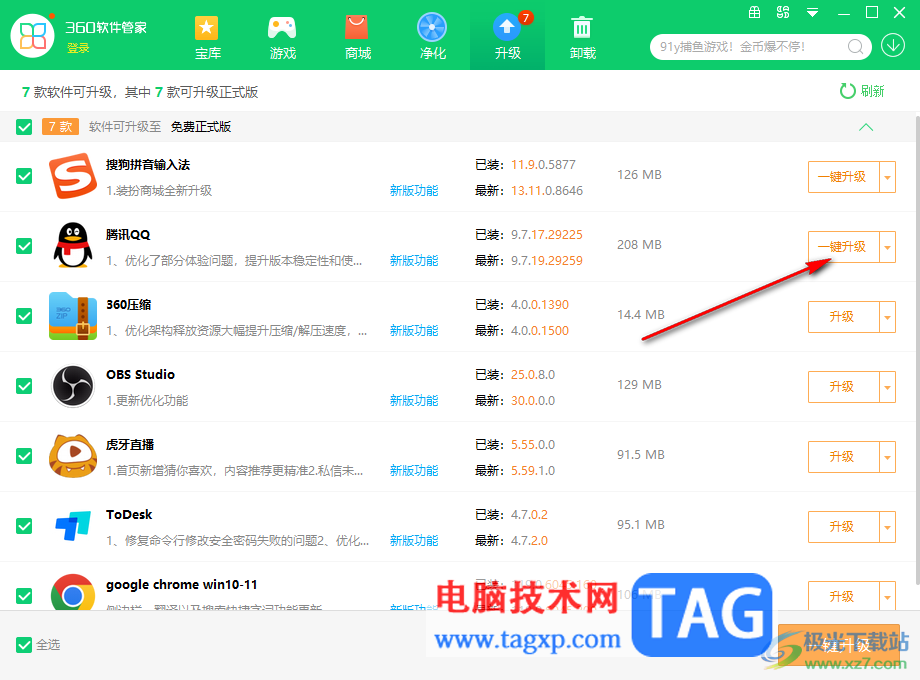This screenshot has width=920, height=680.
Task: Open upgrade options dropdown for google chrome
Action: 888,596
